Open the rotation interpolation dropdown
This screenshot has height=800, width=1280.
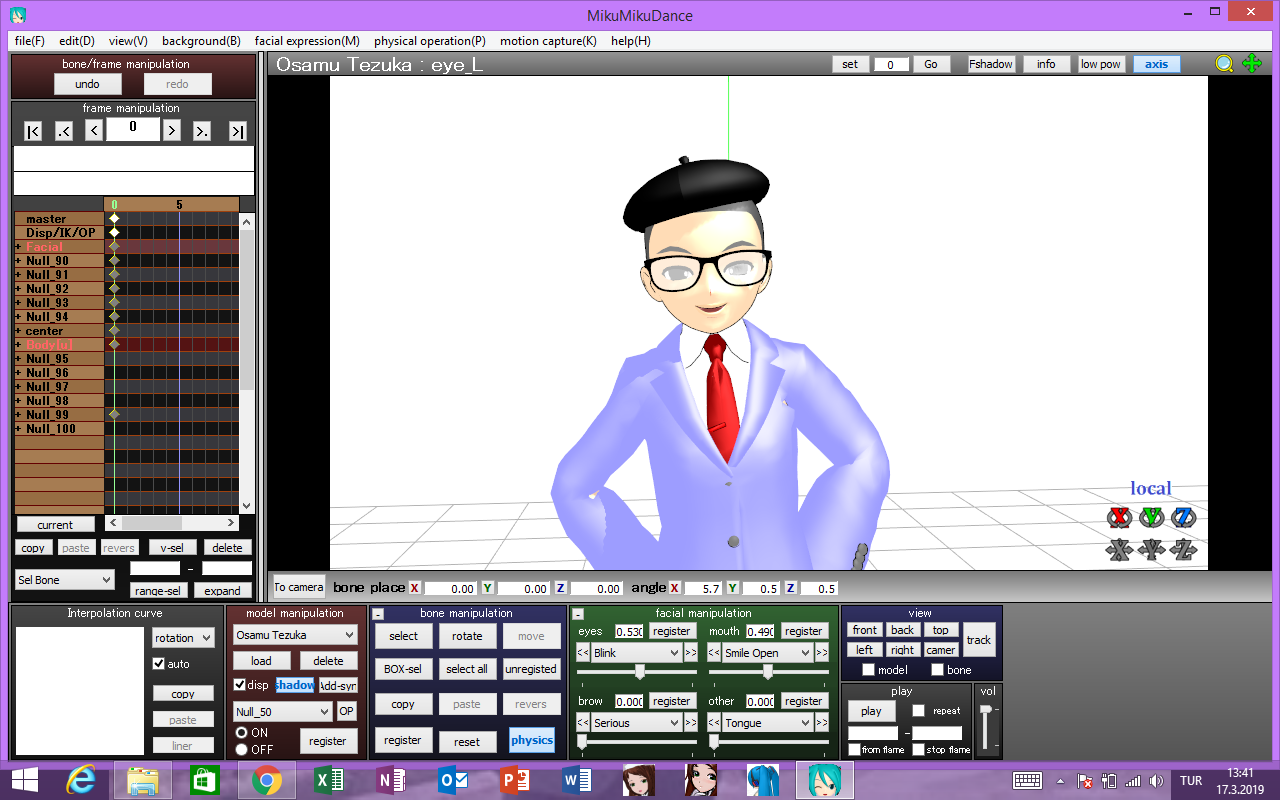(x=183, y=638)
